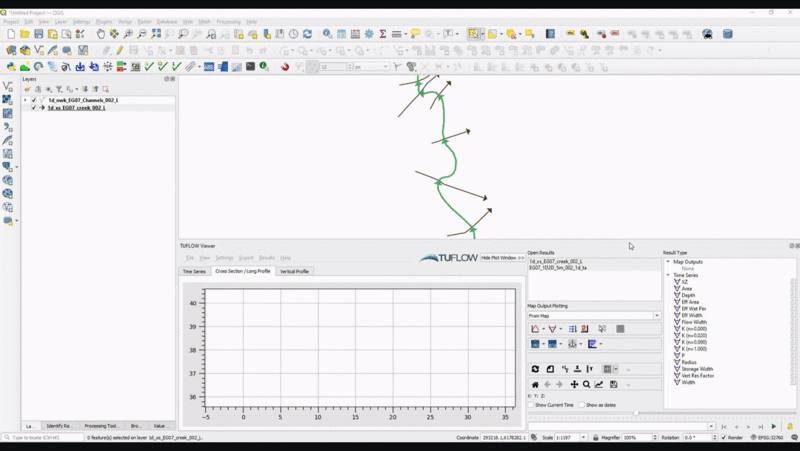This screenshot has width=800, height=451.
Task: Click the magnifier zoom icon in plot toolbar
Action: coord(586,384)
